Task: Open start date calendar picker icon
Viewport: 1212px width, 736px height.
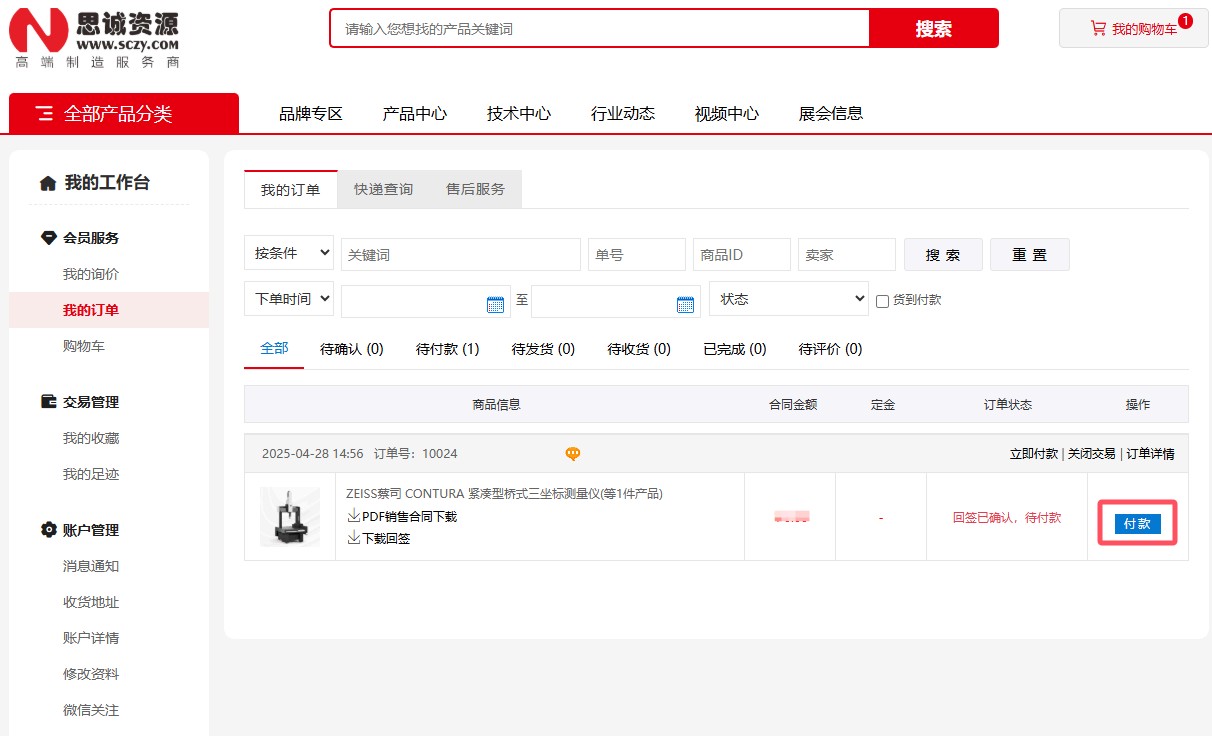Action: pos(495,304)
